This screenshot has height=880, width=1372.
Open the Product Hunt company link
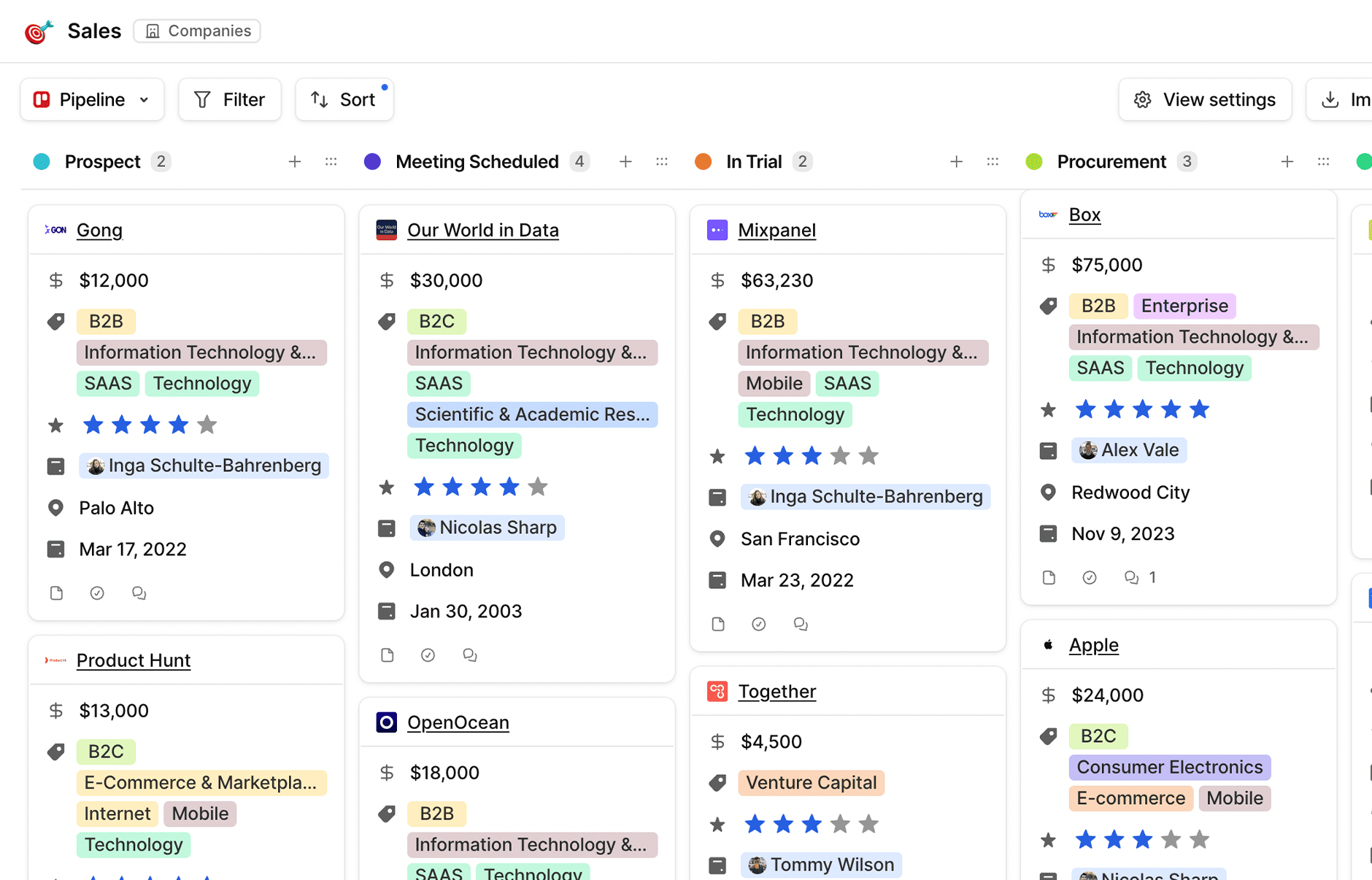(134, 660)
